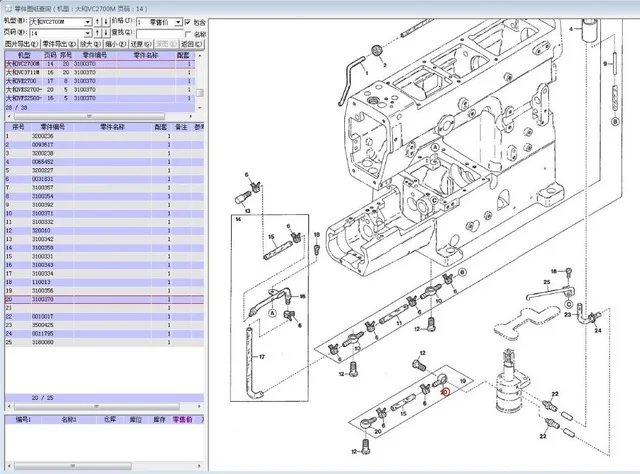Toggle the 包含 checkbox
Image resolution: width=640 pixels, height=474 pixels.
click(x=190, y=20)
